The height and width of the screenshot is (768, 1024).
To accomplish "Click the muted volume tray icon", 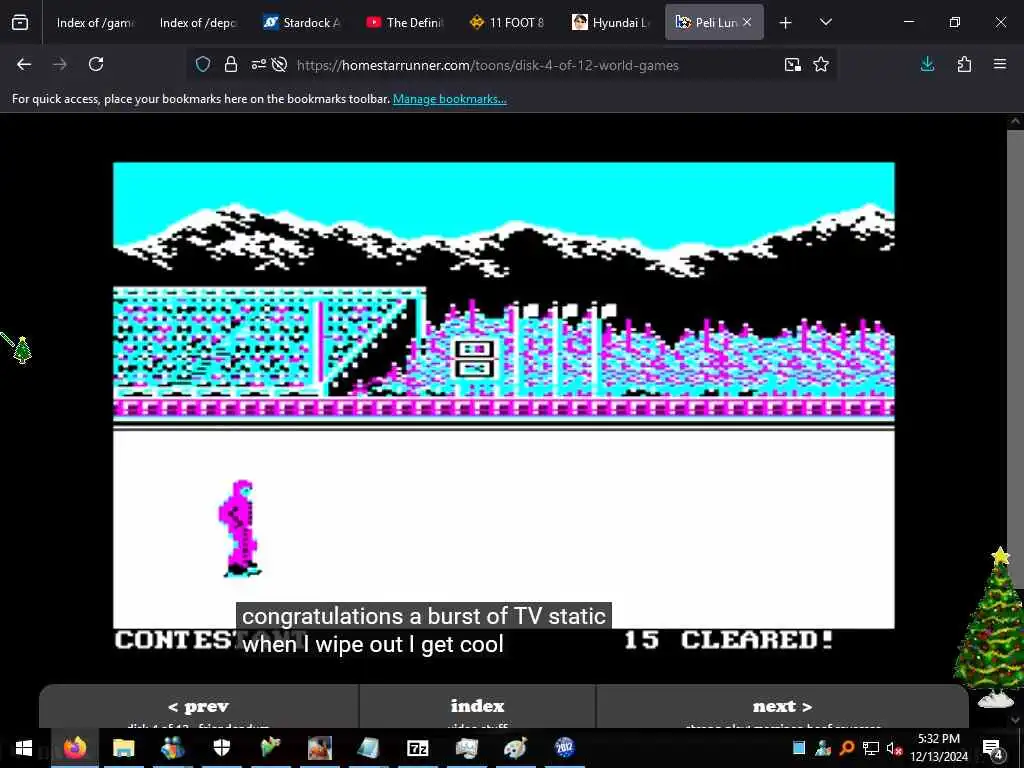I will click(893, 748).
